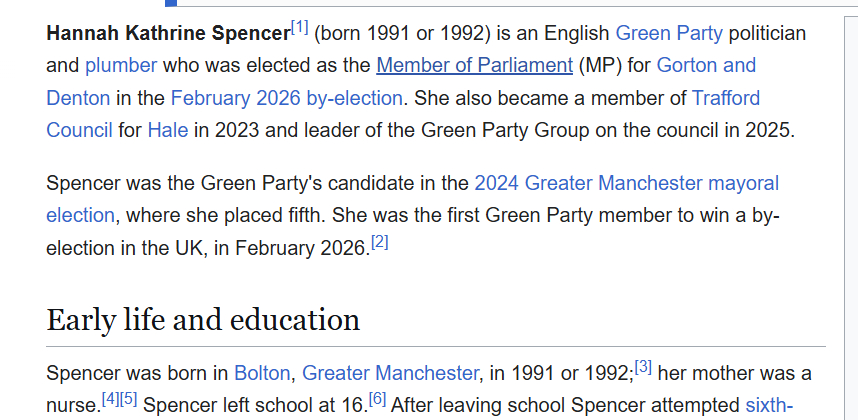Go to reference 4 after nurse
Viewport: 858px width, 420px height.
point(110,399)
